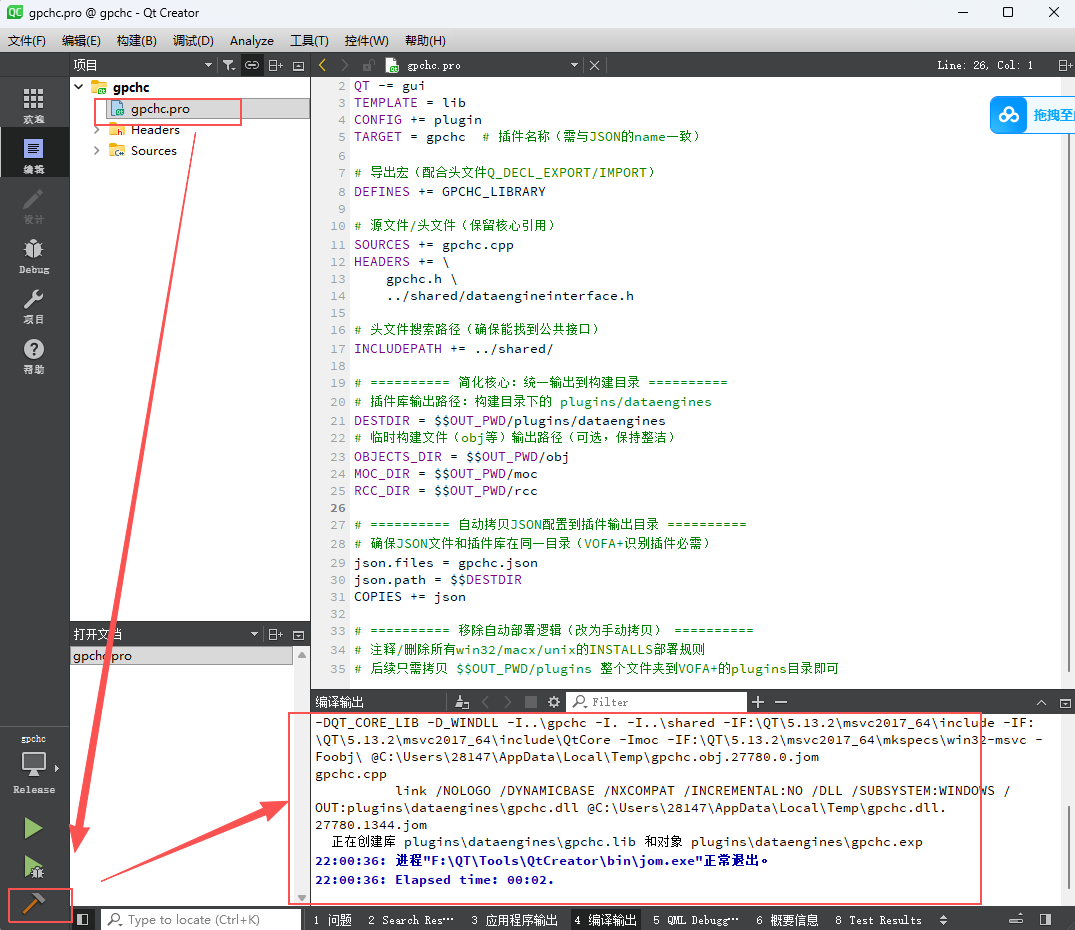
Task: Open the 工具(T) menu
Action: click(309, 40)
